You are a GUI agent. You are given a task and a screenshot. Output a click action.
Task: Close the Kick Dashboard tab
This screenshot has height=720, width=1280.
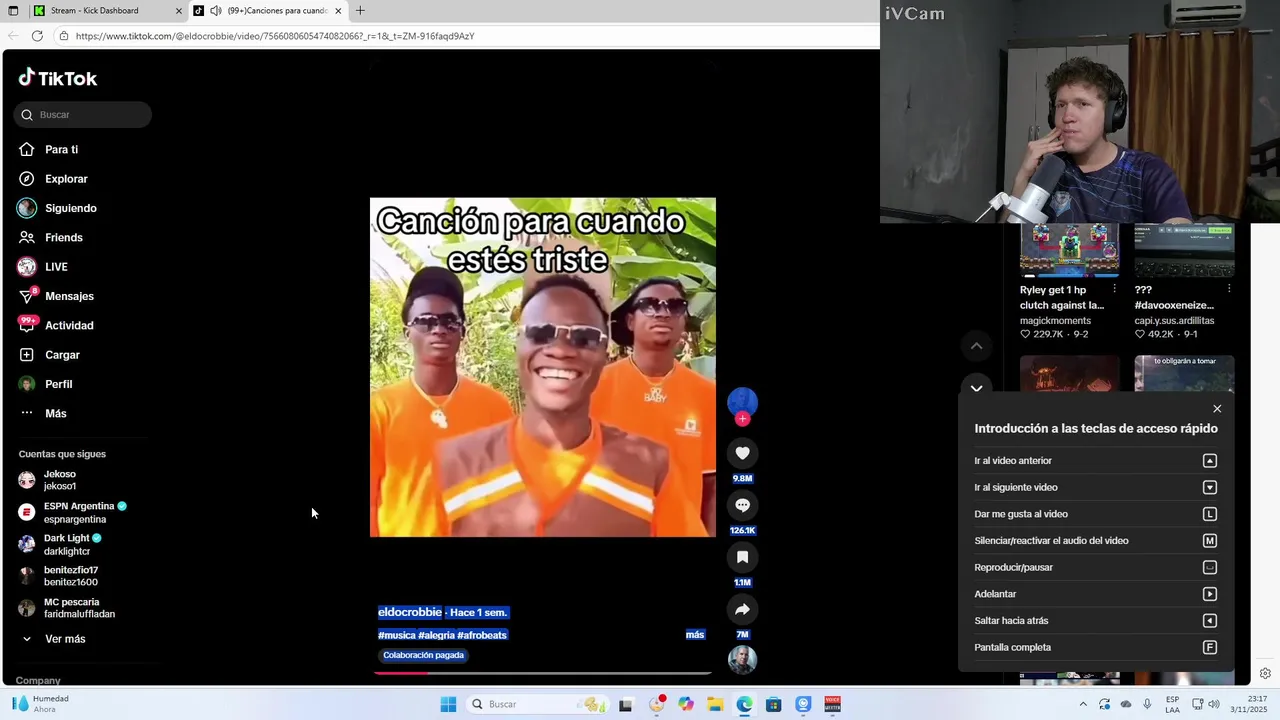[179, 11]
